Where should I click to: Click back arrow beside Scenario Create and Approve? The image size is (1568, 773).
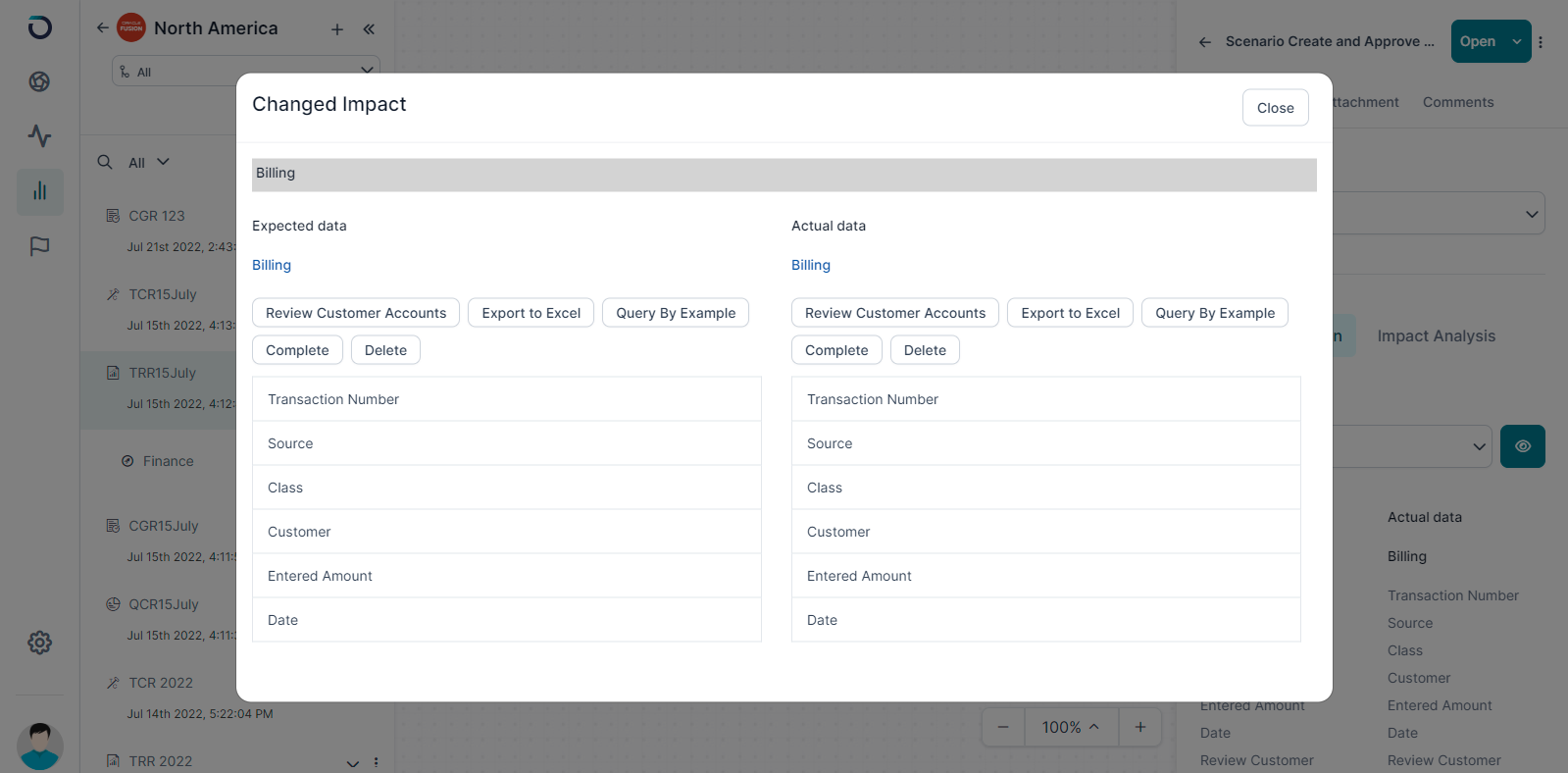[x=1204, y=42]
